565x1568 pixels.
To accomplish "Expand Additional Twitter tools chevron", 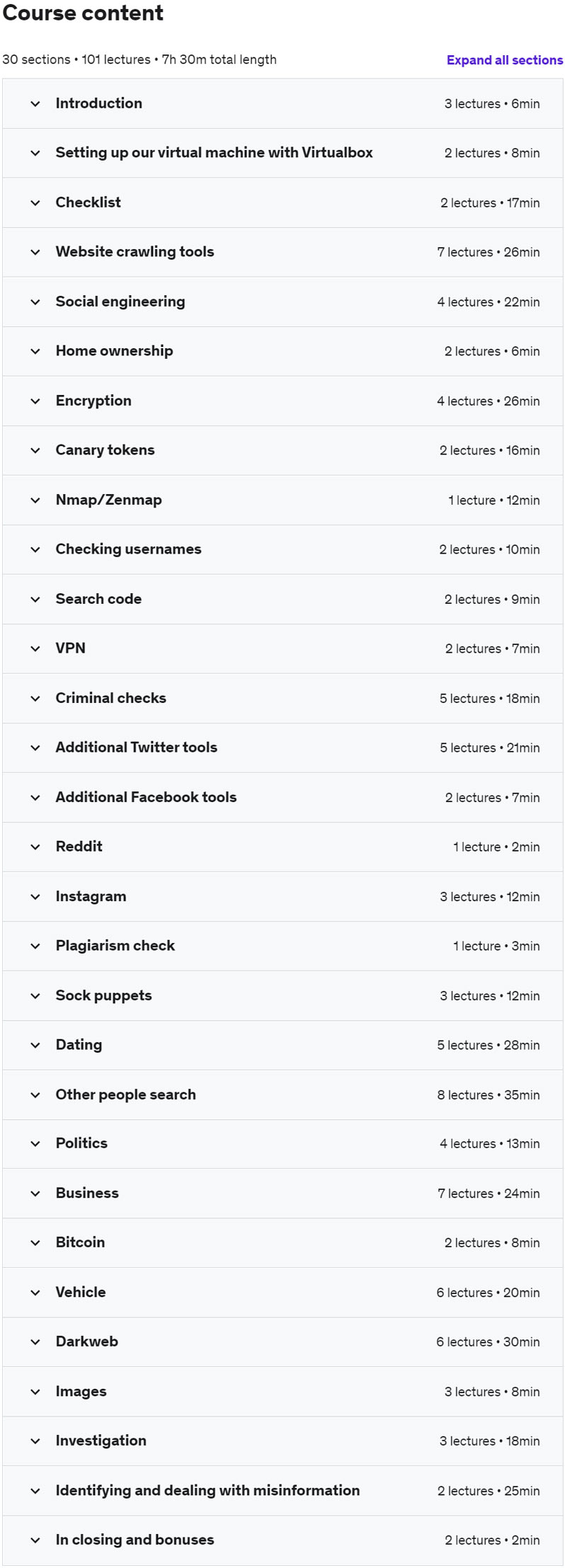I will 35,748.
